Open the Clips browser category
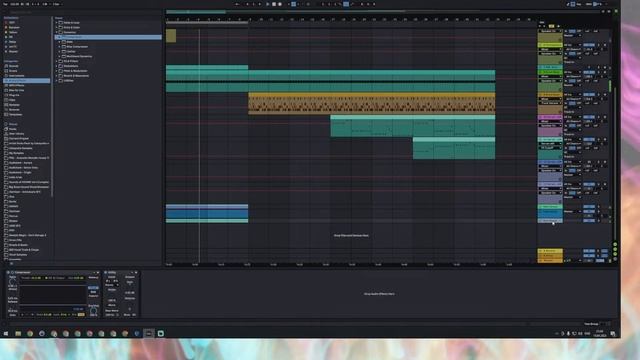 pos(12,100)
